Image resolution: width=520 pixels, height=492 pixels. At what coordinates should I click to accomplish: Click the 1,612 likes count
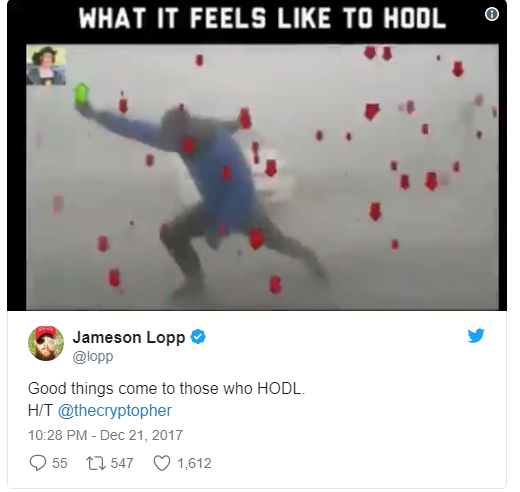pyautogui.click(x=194, y=463)
